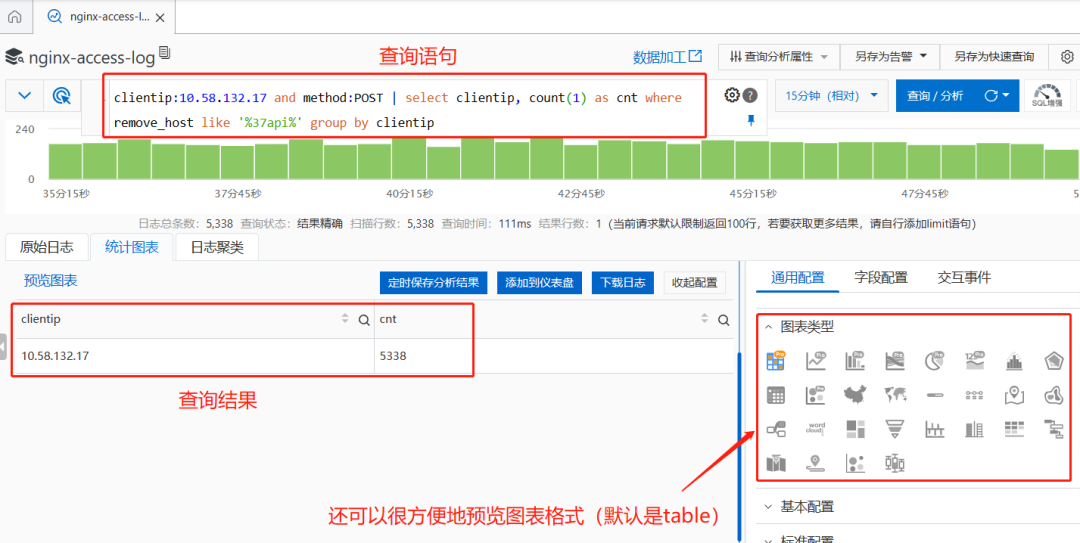Pin the query box with the pushpin icon
The image size is (1080, 543).
pyautogui.click(x=751, y=121)
